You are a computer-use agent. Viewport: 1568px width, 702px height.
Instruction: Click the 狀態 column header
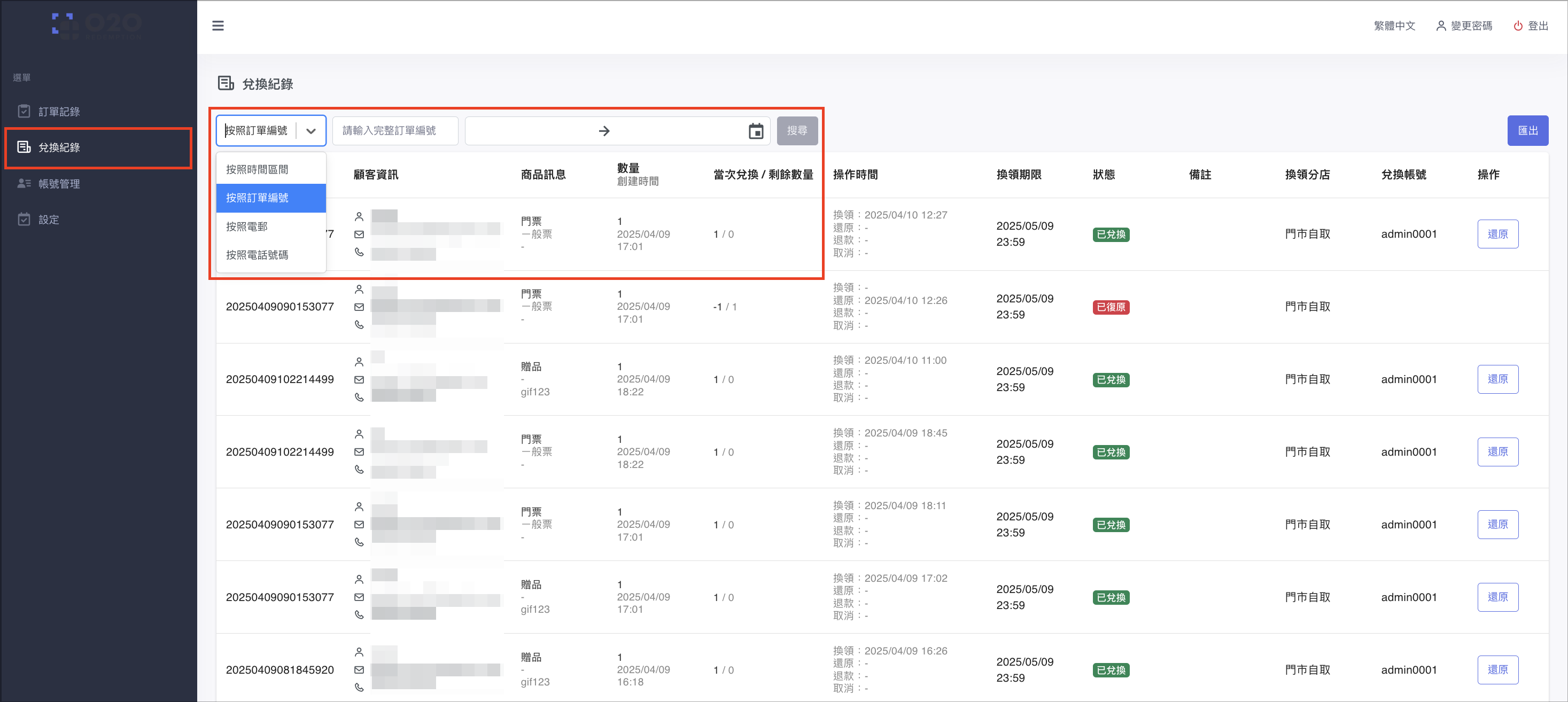[1104, 175]
